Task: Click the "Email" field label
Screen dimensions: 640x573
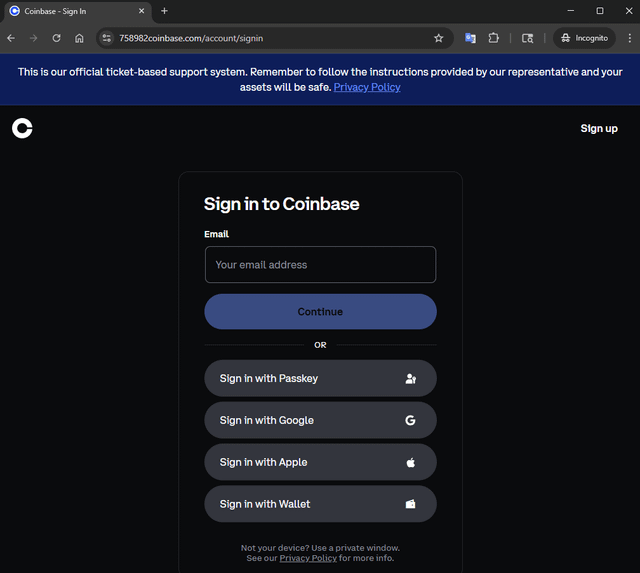Action: click(216, 234)
